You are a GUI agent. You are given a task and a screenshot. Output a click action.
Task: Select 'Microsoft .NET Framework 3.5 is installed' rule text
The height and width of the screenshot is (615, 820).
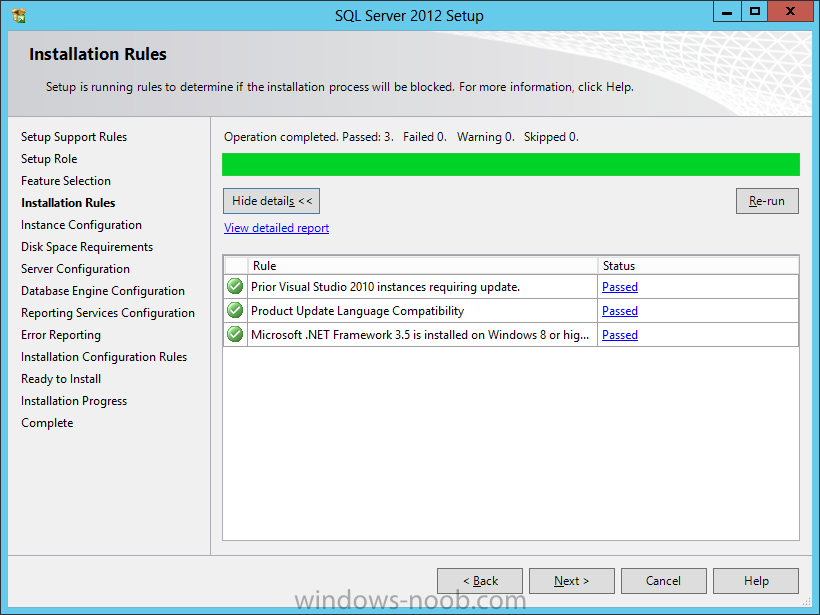(420, 335)
